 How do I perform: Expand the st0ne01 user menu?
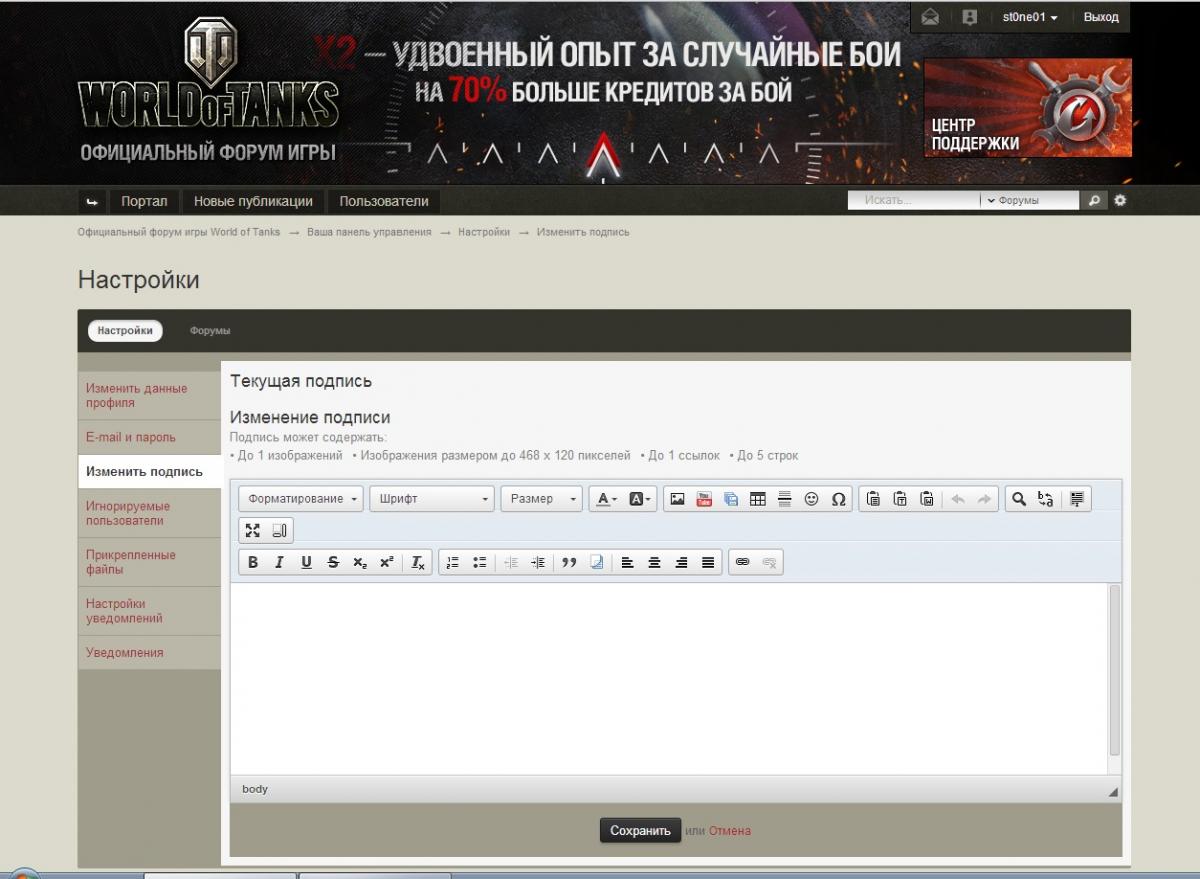pos(1030,17)
